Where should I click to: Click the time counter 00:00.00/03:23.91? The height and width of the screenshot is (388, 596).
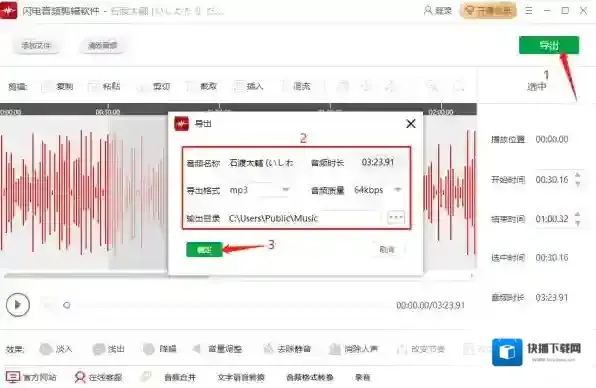coord(430,305)
